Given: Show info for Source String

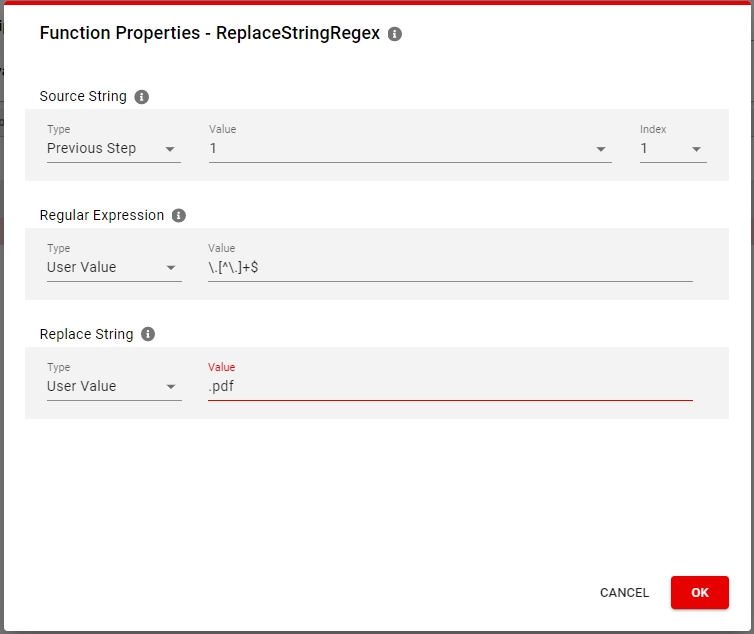Looking at the screenshot, I should [x=141, y=97].
